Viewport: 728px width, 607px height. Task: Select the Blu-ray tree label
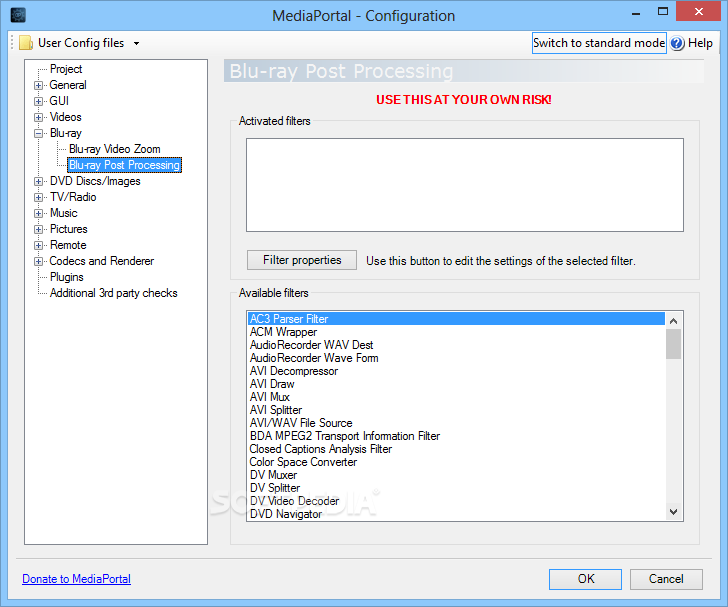(x=66, y=133)
